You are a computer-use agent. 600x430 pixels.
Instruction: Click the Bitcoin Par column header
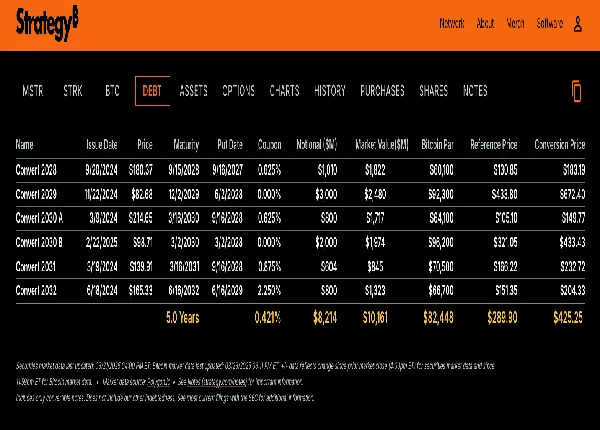(437, 145)
